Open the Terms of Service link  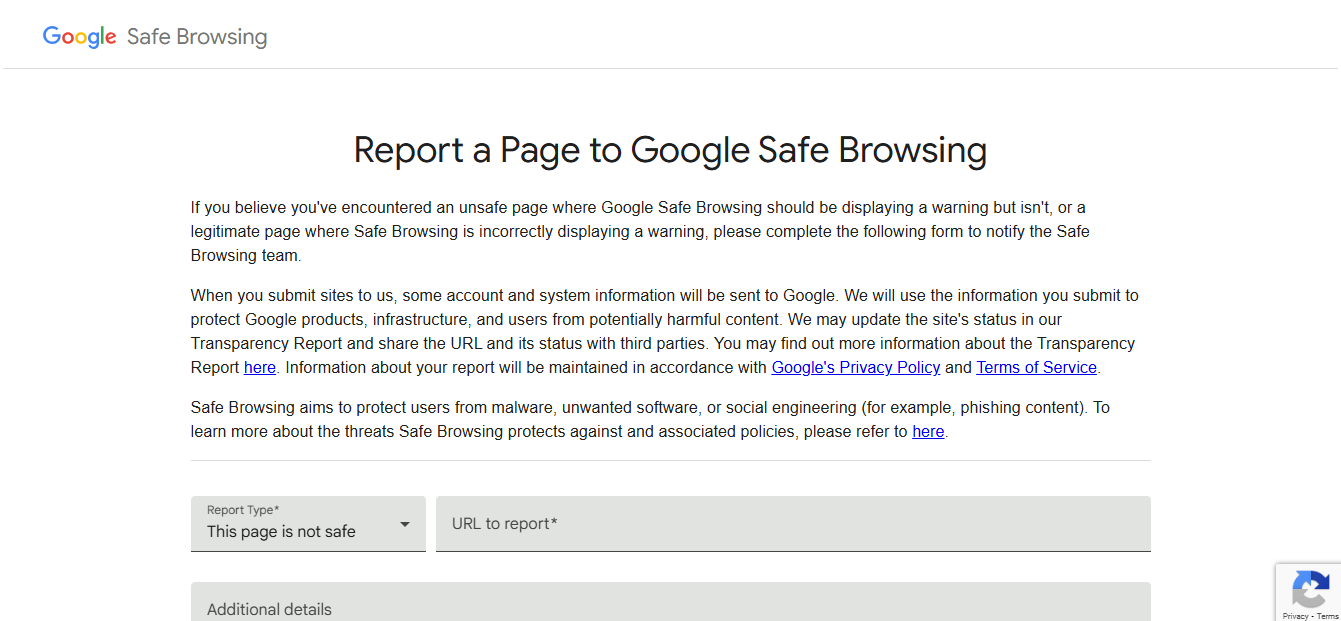click(1036, 367)
